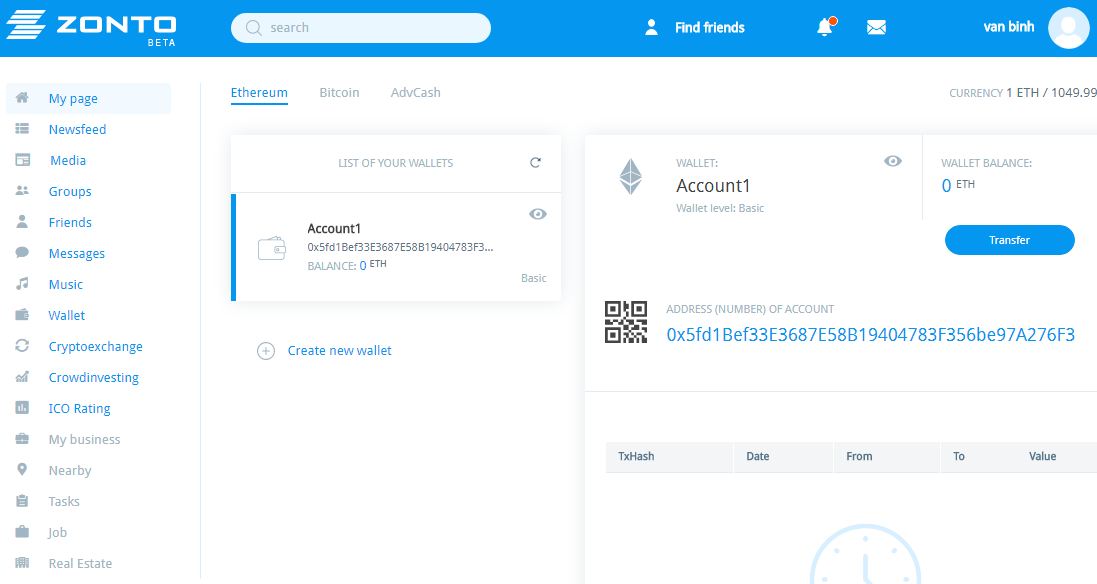Click the Find friends link

click(x=709, y=27)
